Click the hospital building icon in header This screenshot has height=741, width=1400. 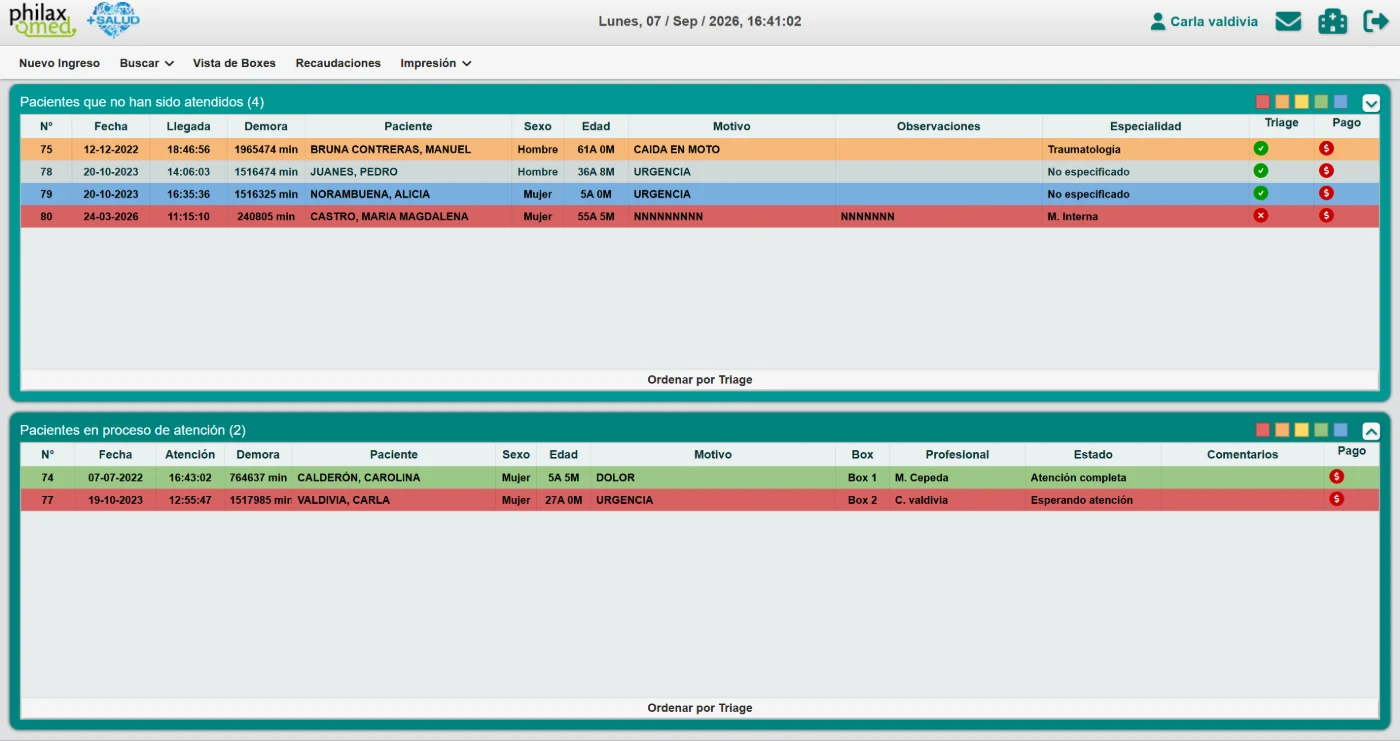1332,21
